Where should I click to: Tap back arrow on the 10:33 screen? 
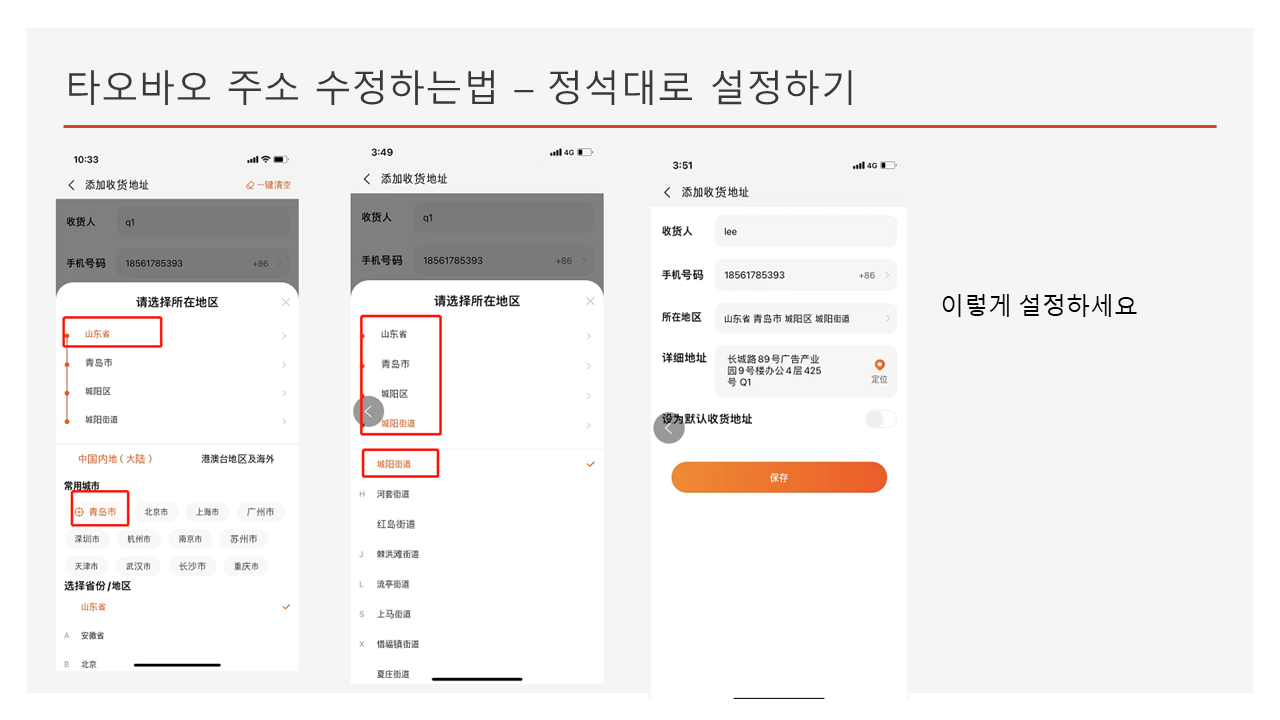(71, 185)
